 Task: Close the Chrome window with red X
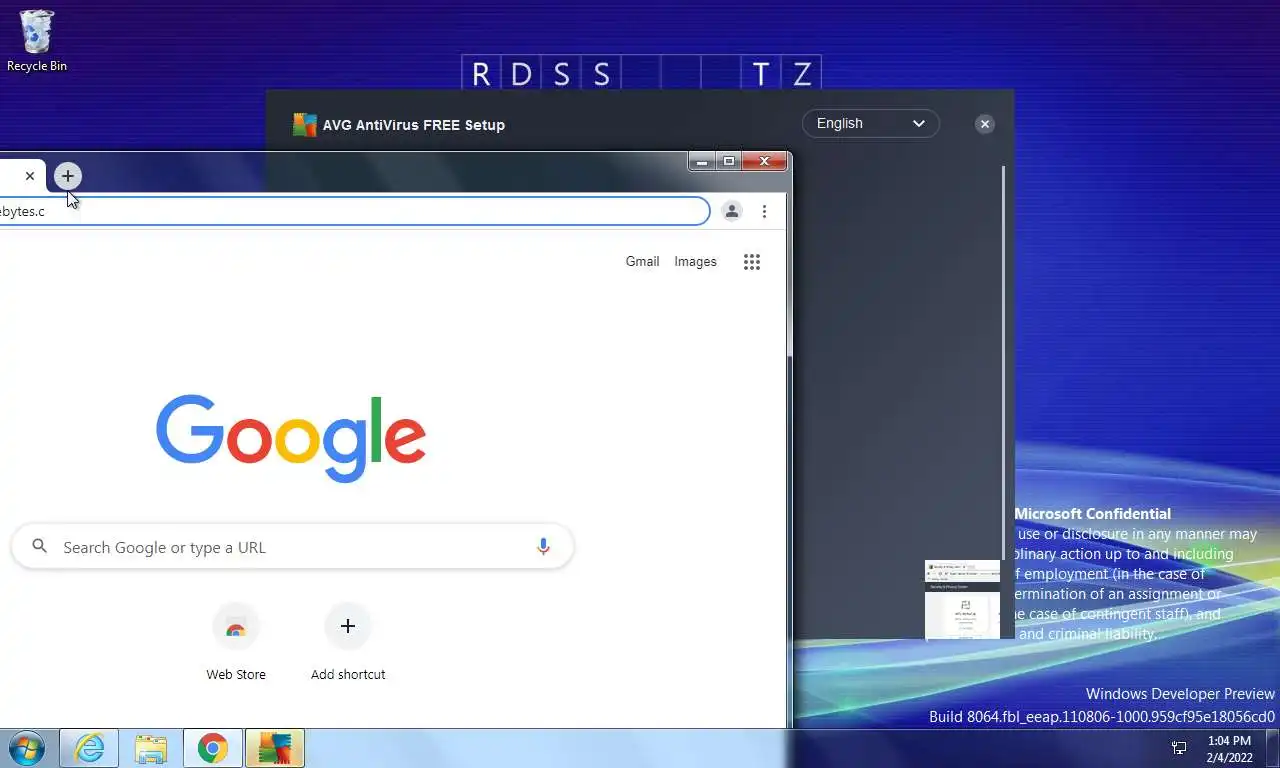click(x=765, y=162)
